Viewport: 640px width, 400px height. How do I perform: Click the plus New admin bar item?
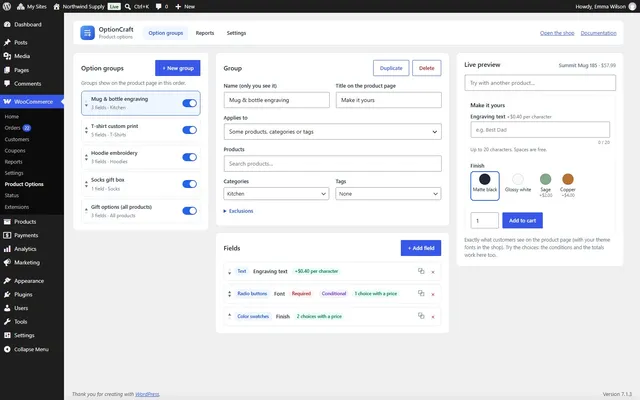click(x=184, y=7)
